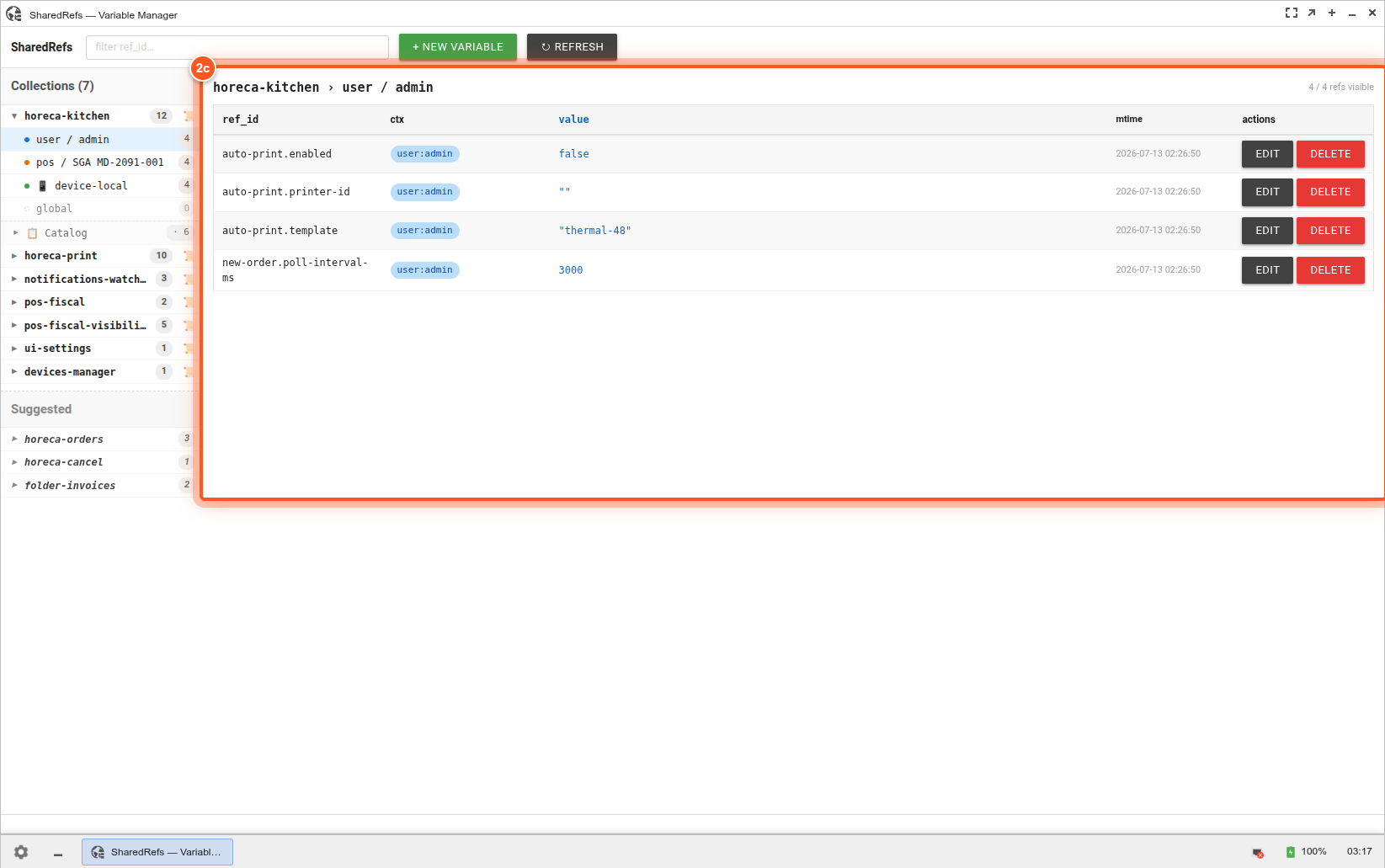The height and width of the screenshot is (868, 1385).
Task: Click the taskbar clock 03:17
Action: (1359, 852)
